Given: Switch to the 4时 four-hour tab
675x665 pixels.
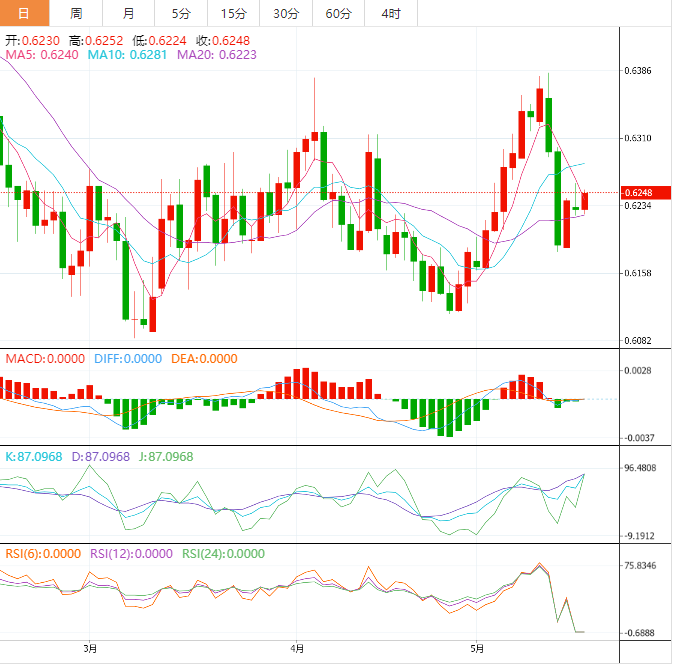Looking at the screenshot, I should pos(391,13).
